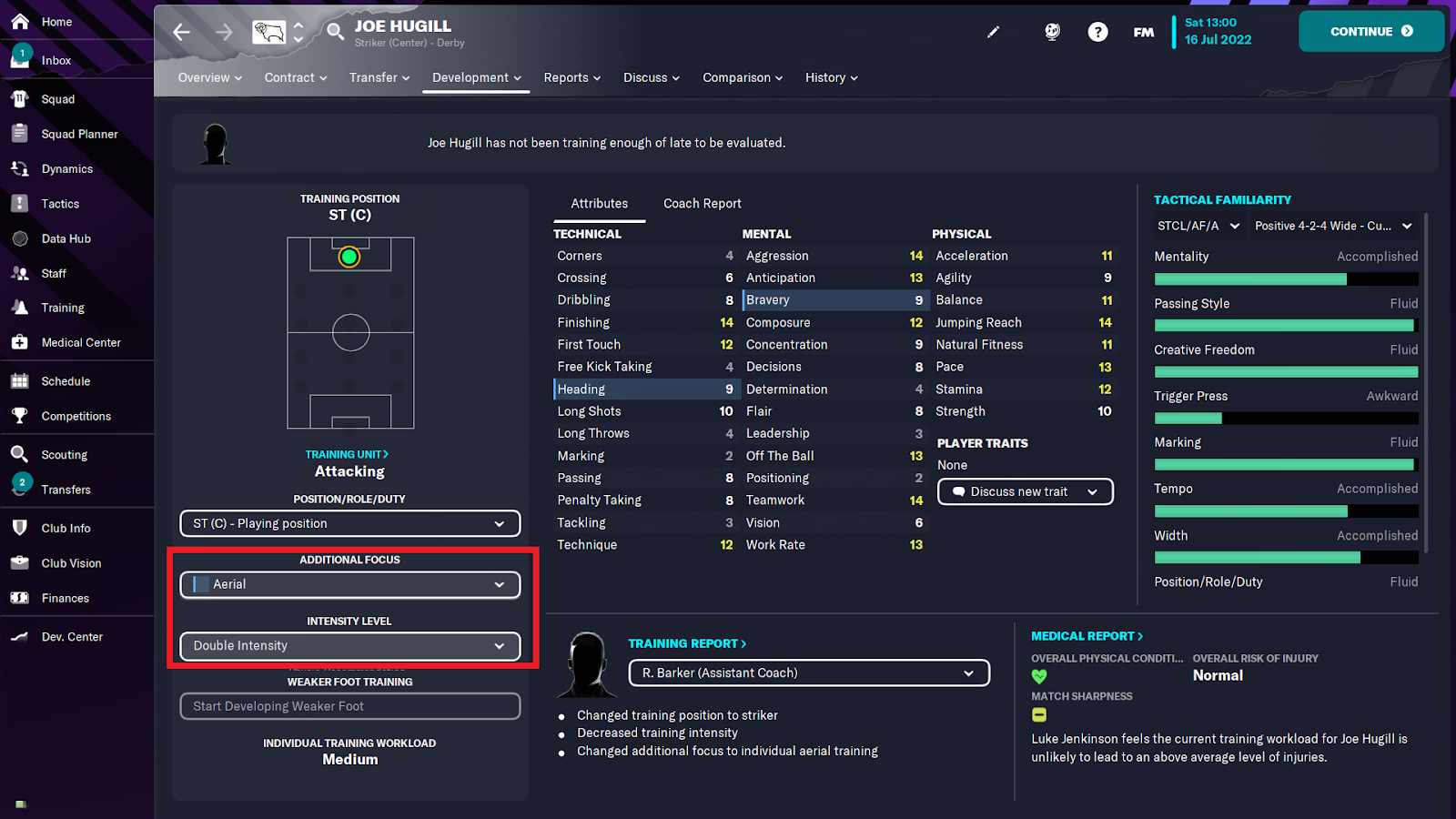Click the Individual Training Workload Medium value
The width and height of the screenshot is (1456, 819).
[350, 759]
